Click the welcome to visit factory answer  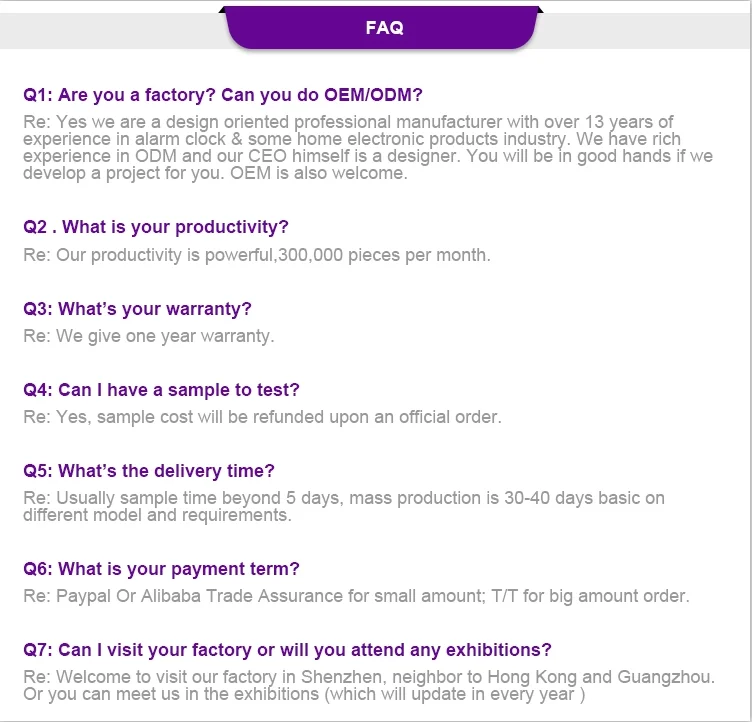tap(369, 685)
